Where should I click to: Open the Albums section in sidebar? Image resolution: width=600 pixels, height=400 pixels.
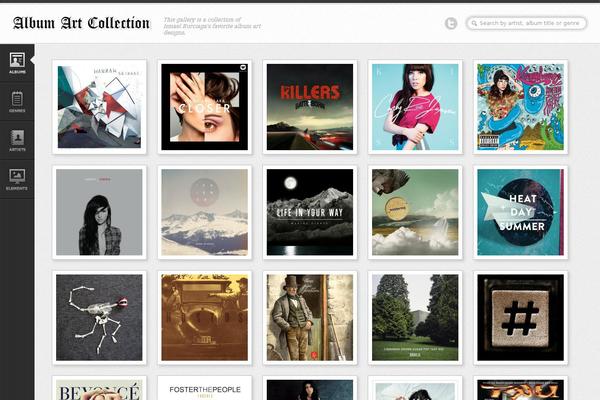(17, 63)
